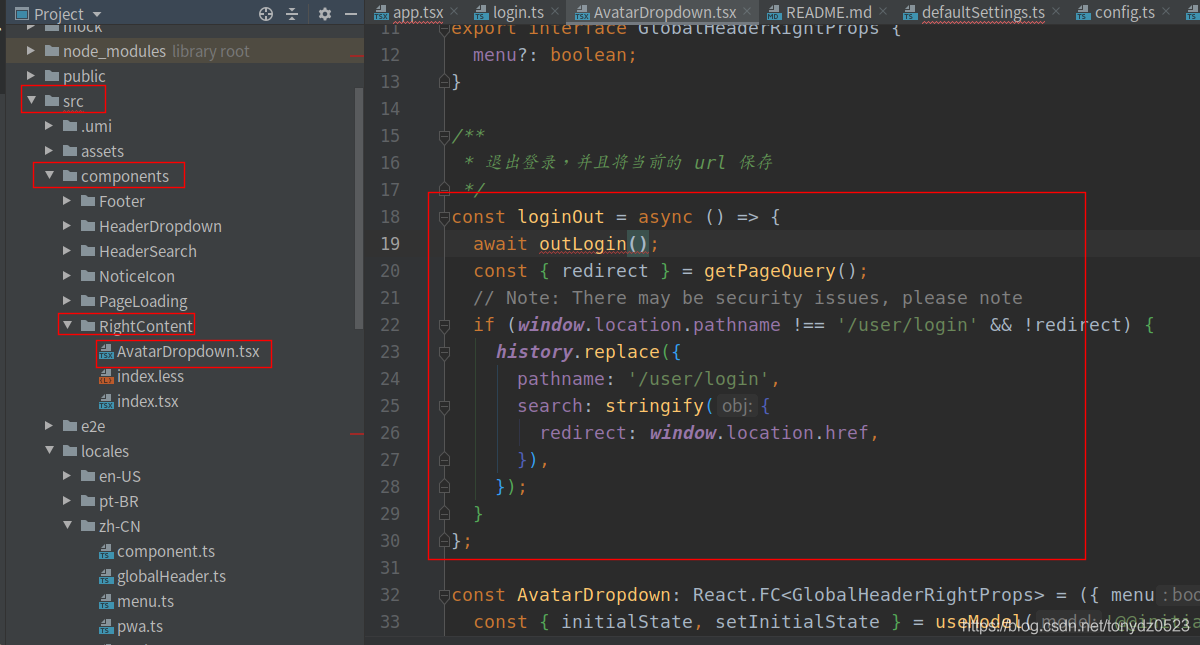The width and height of the screenshot is (1200, 645).
Task: Select AvatarDropdown.tsx in the project tree
Action: tap(184, 353)
